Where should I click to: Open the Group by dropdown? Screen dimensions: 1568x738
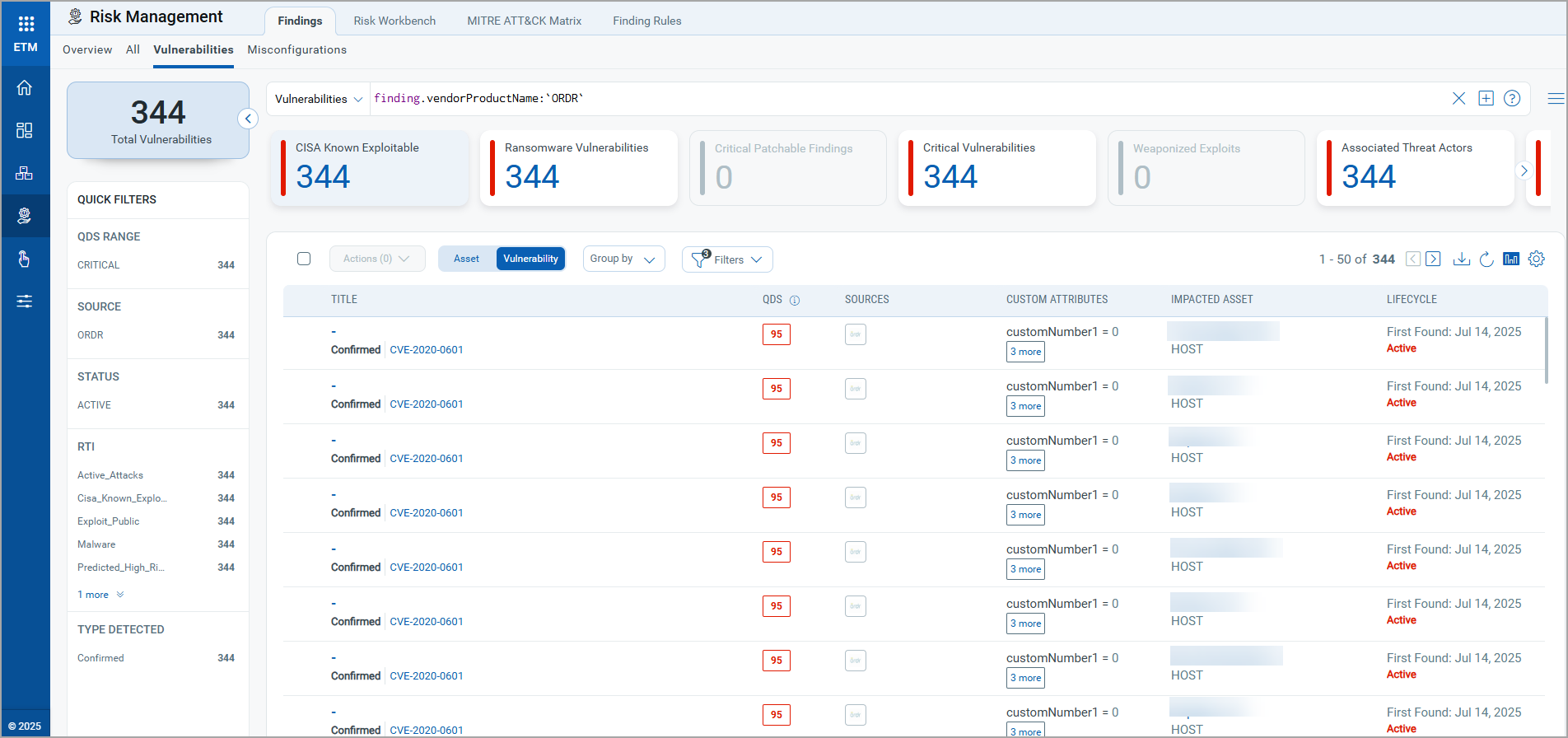pyautogui.click(x=623, y=259)
